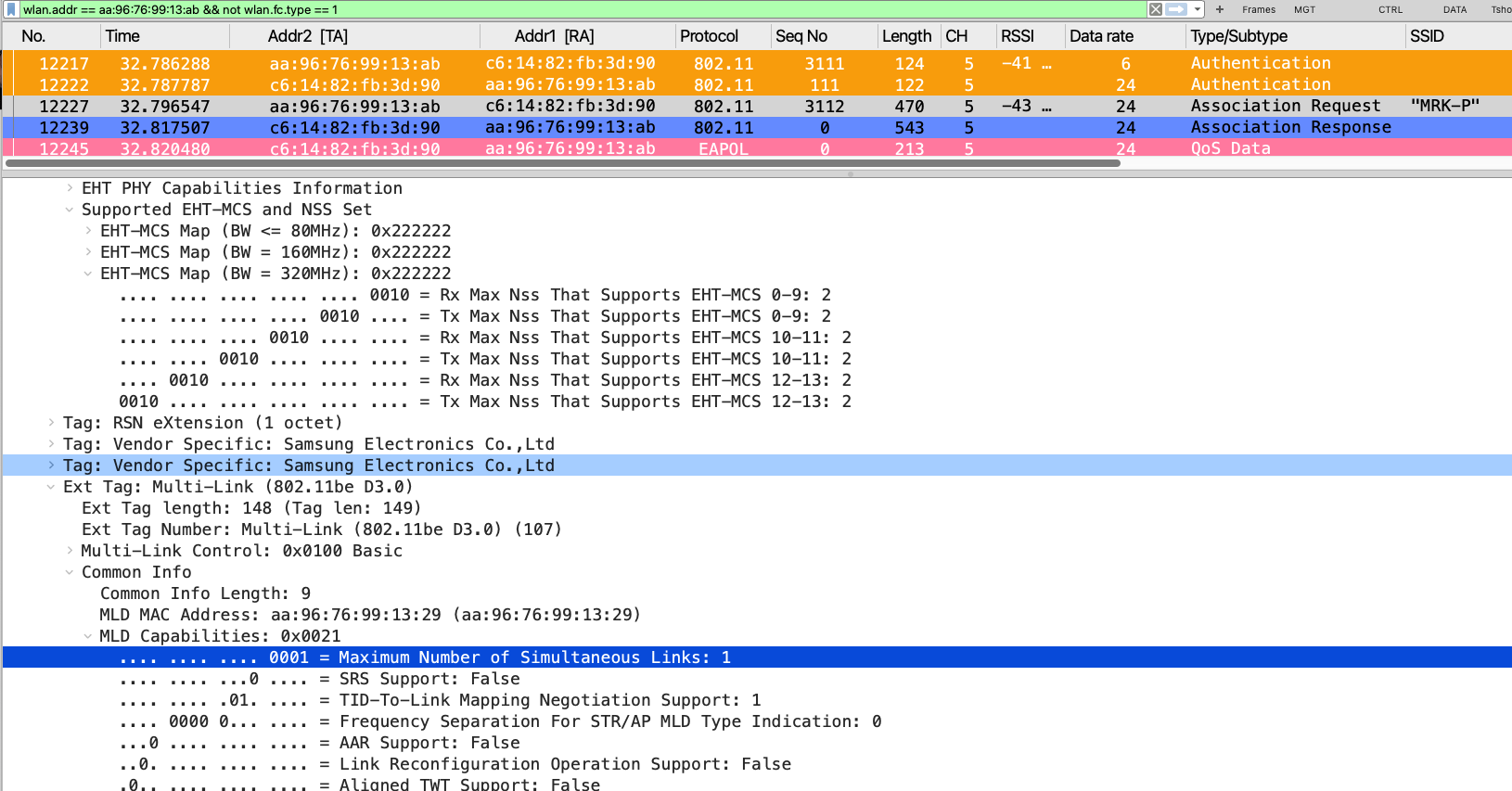Add a filter button with plus icon
Viewport: 1512px width, 791px height.
pos(1220,9)
